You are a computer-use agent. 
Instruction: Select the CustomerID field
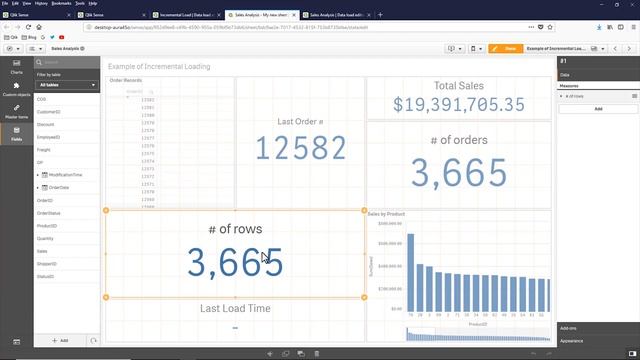click(67, 112)
